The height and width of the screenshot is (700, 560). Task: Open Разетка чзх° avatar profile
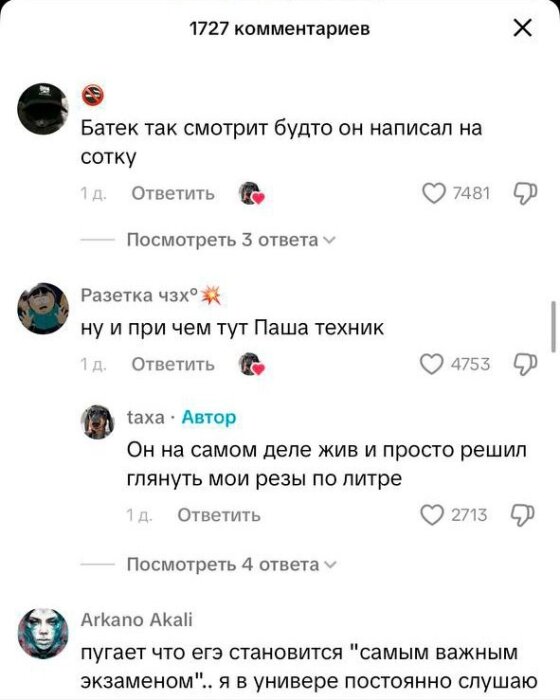tap(43, 308)
